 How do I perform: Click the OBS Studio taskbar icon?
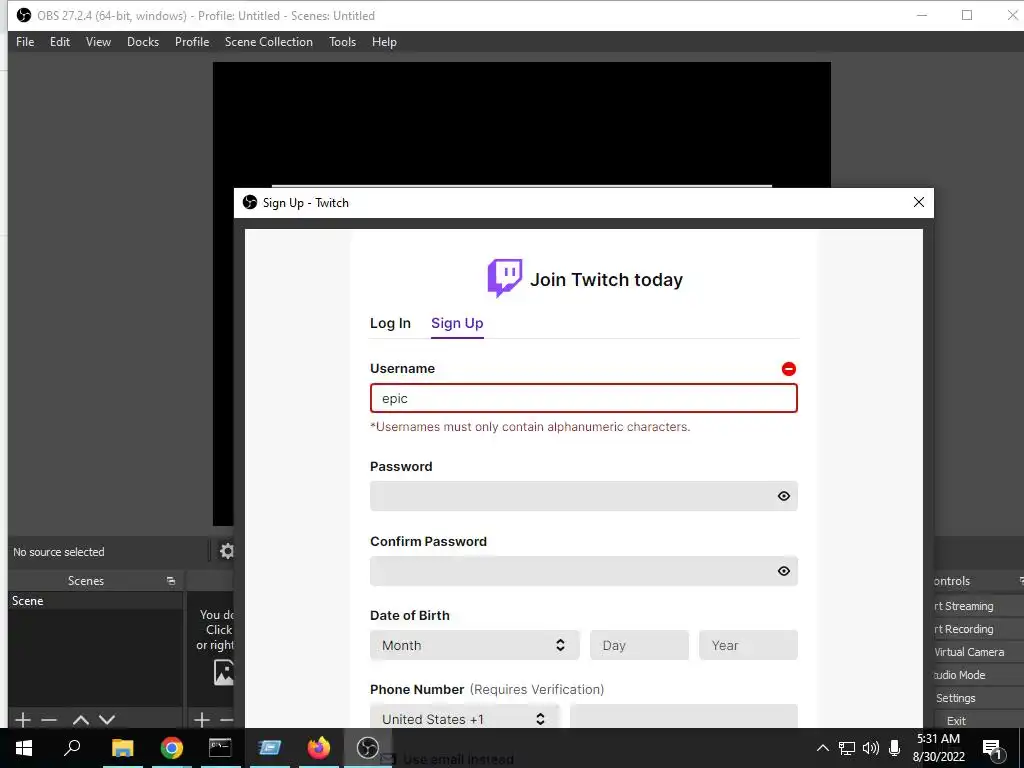[367, 748]
